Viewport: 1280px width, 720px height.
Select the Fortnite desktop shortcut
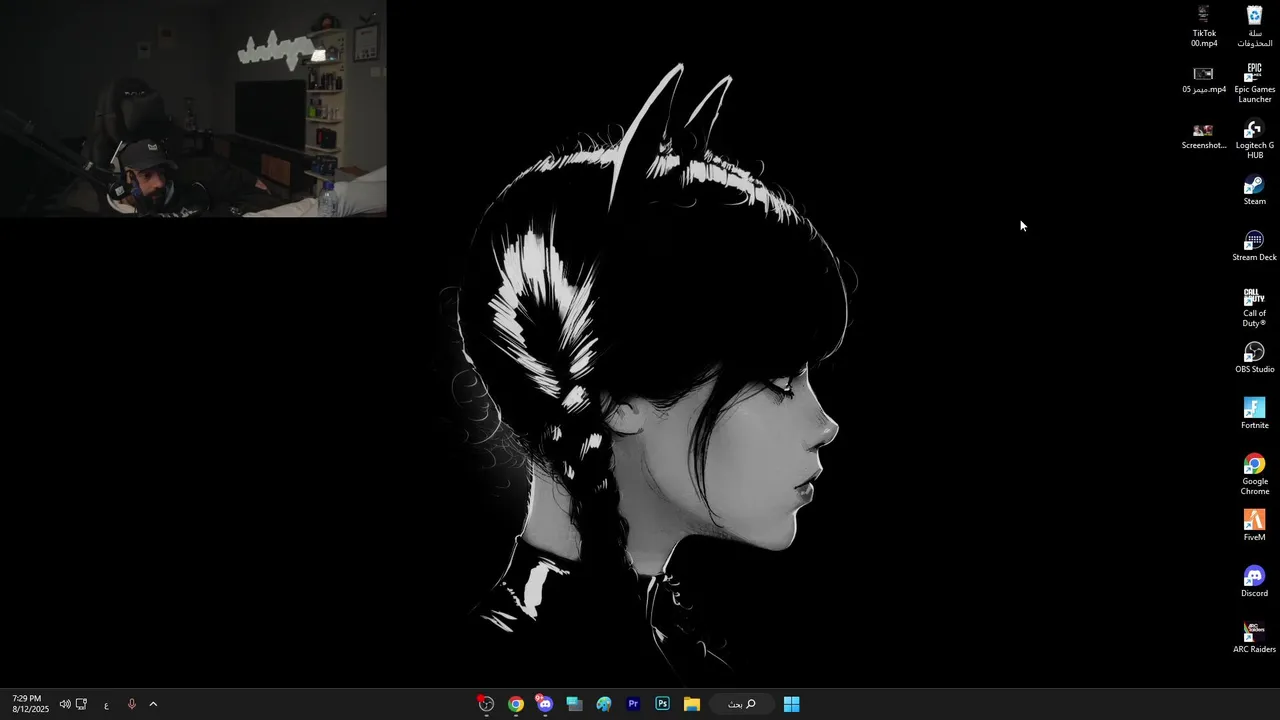coord(1254,414)
